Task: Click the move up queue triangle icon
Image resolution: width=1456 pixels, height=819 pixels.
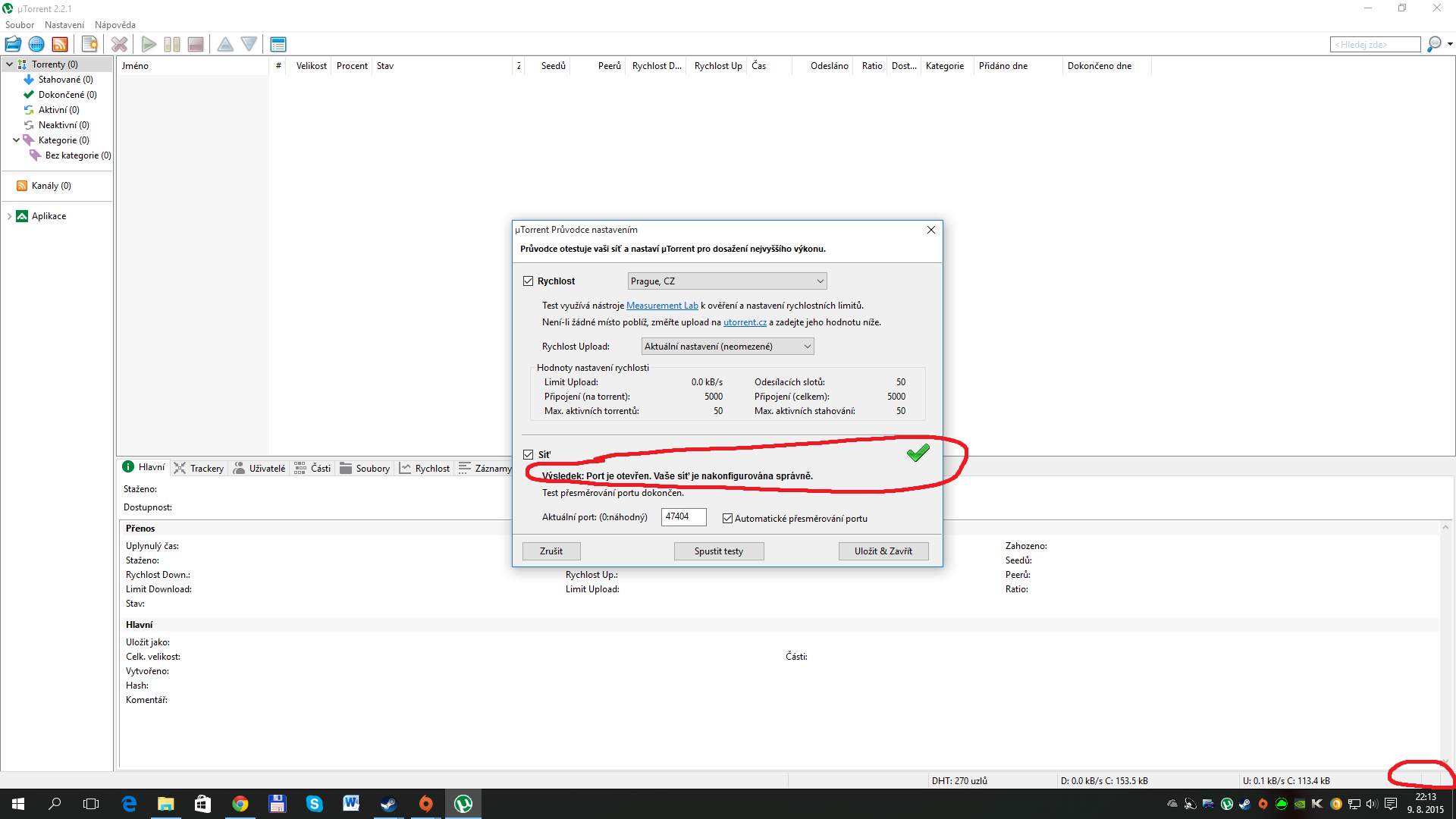Action: pyautogui.click(x=225, y=44)
